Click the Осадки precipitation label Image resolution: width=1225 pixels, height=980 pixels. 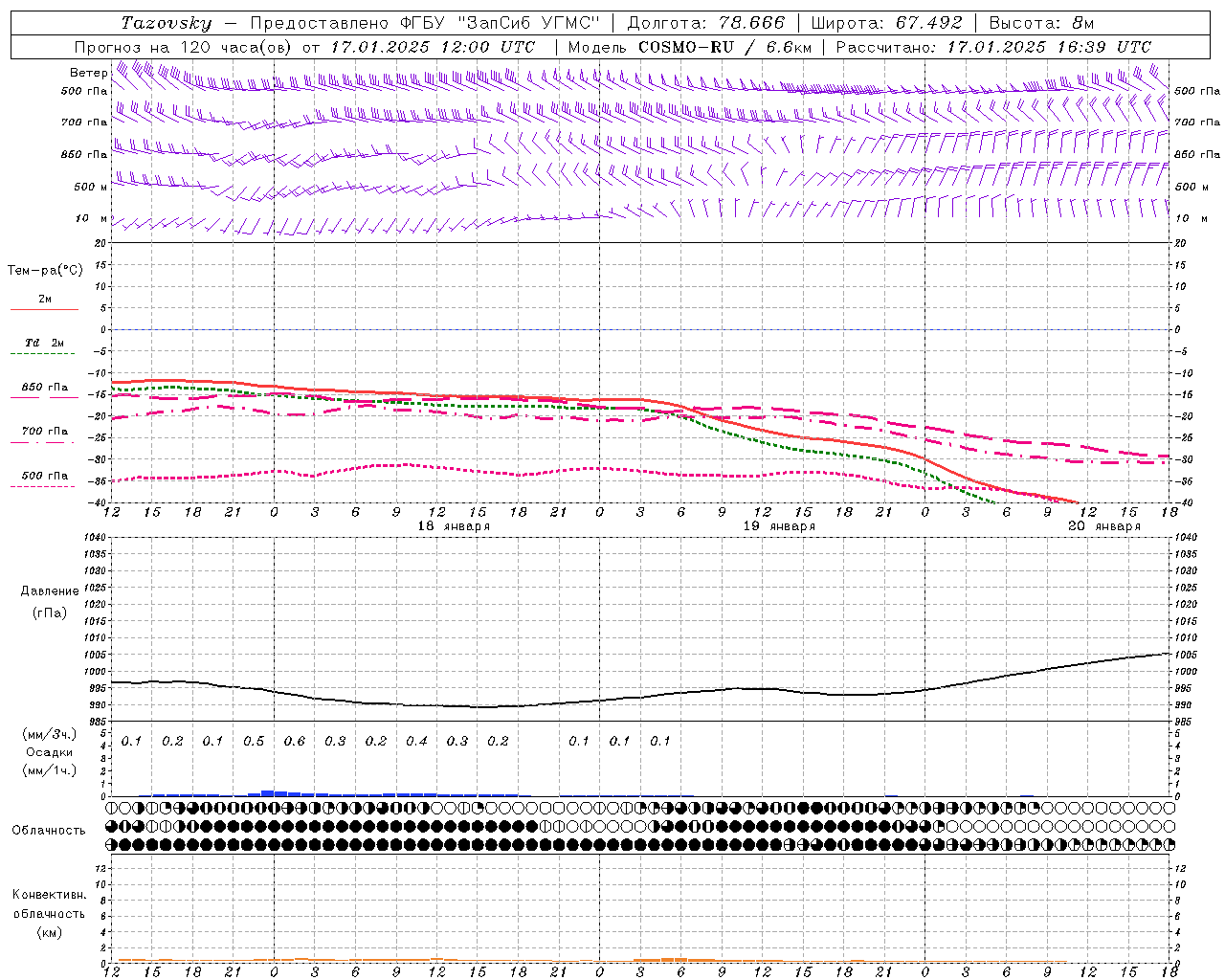coord(50,752)
